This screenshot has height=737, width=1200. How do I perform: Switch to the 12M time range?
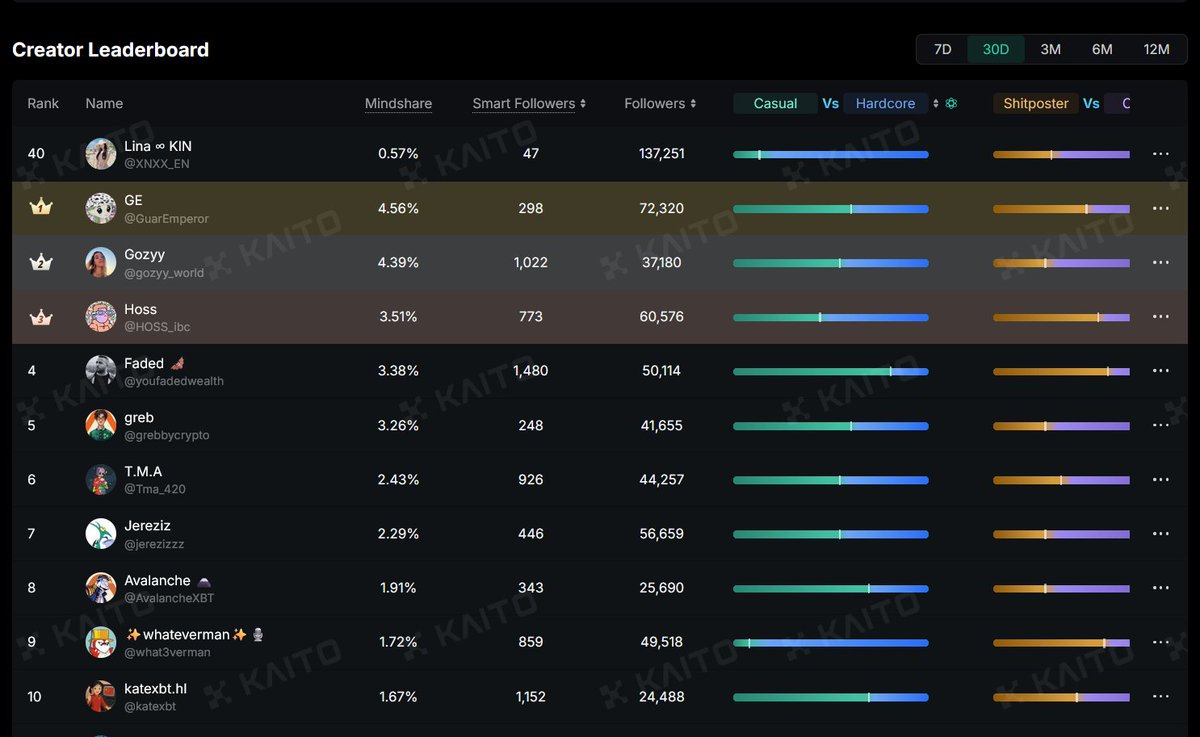pos(1156,49)
